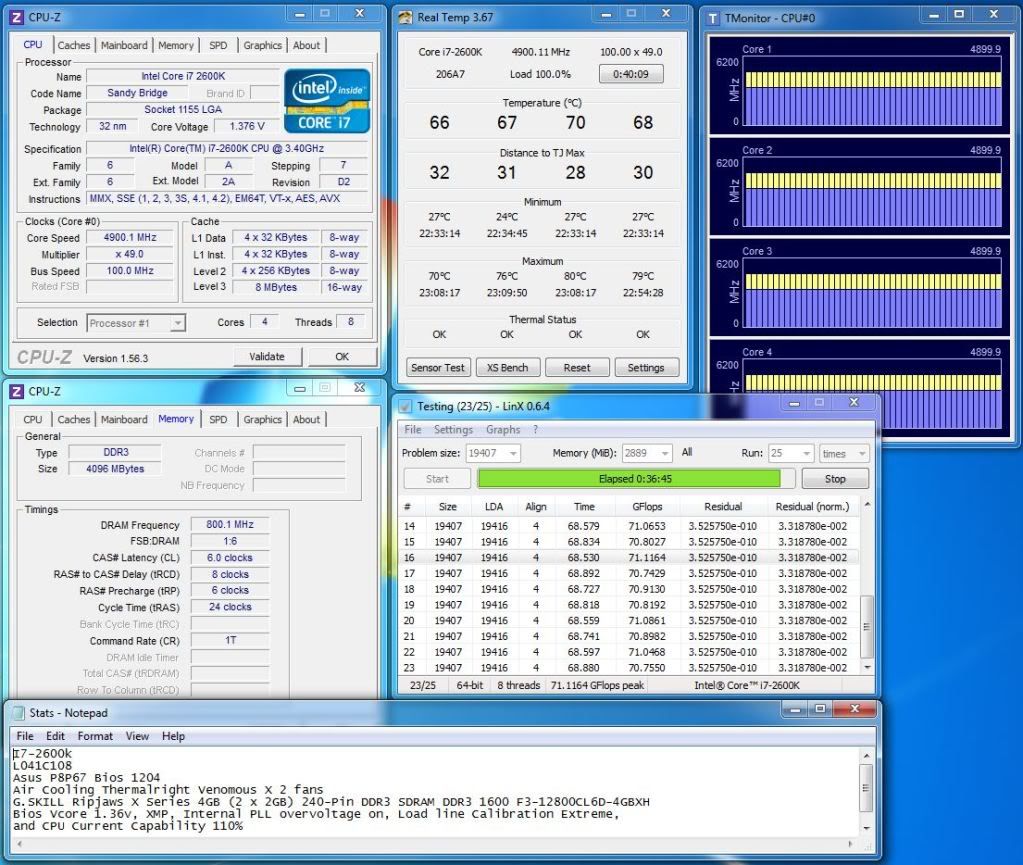This screenshot has height=865, width=1023.
Task: Open SPD tab in the top CPU-Z window
Action: click(x=218, y=45)
